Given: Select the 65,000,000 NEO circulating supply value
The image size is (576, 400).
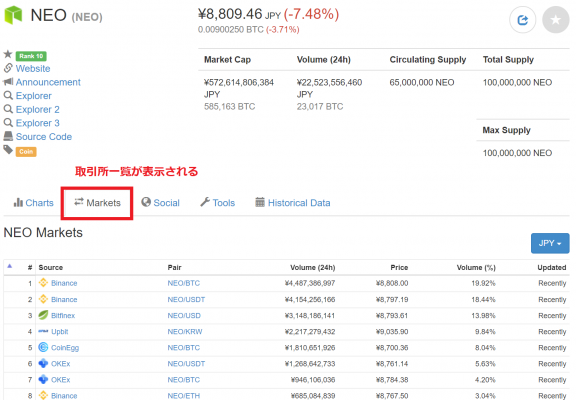Looking at the screenshot, I should click(x=422, y=82).
